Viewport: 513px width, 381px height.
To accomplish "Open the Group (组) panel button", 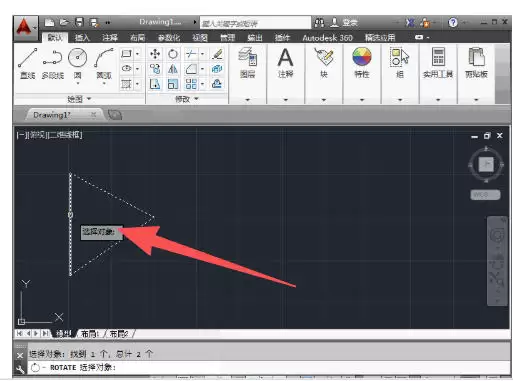I will [x=400, y=63].
